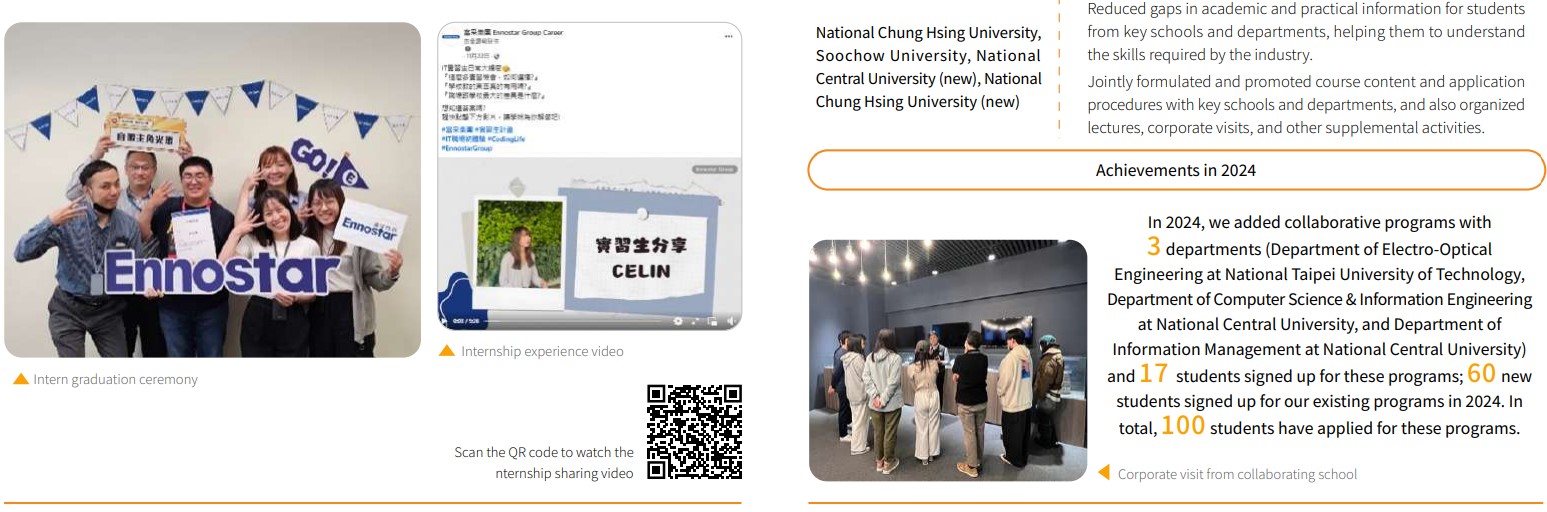Open the corporate visit photo

click(947, 360)
